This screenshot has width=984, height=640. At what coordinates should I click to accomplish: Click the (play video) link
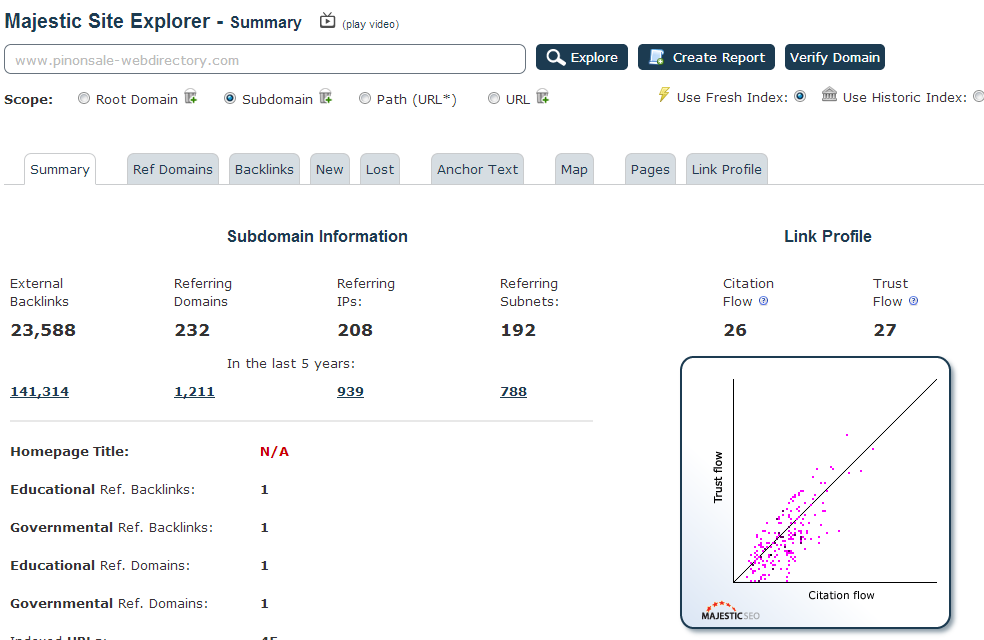(x=370, y=24)
